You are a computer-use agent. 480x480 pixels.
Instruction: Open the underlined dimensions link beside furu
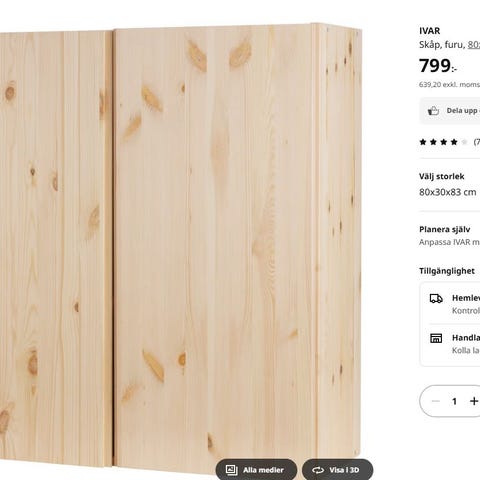[x=474, y=45]
